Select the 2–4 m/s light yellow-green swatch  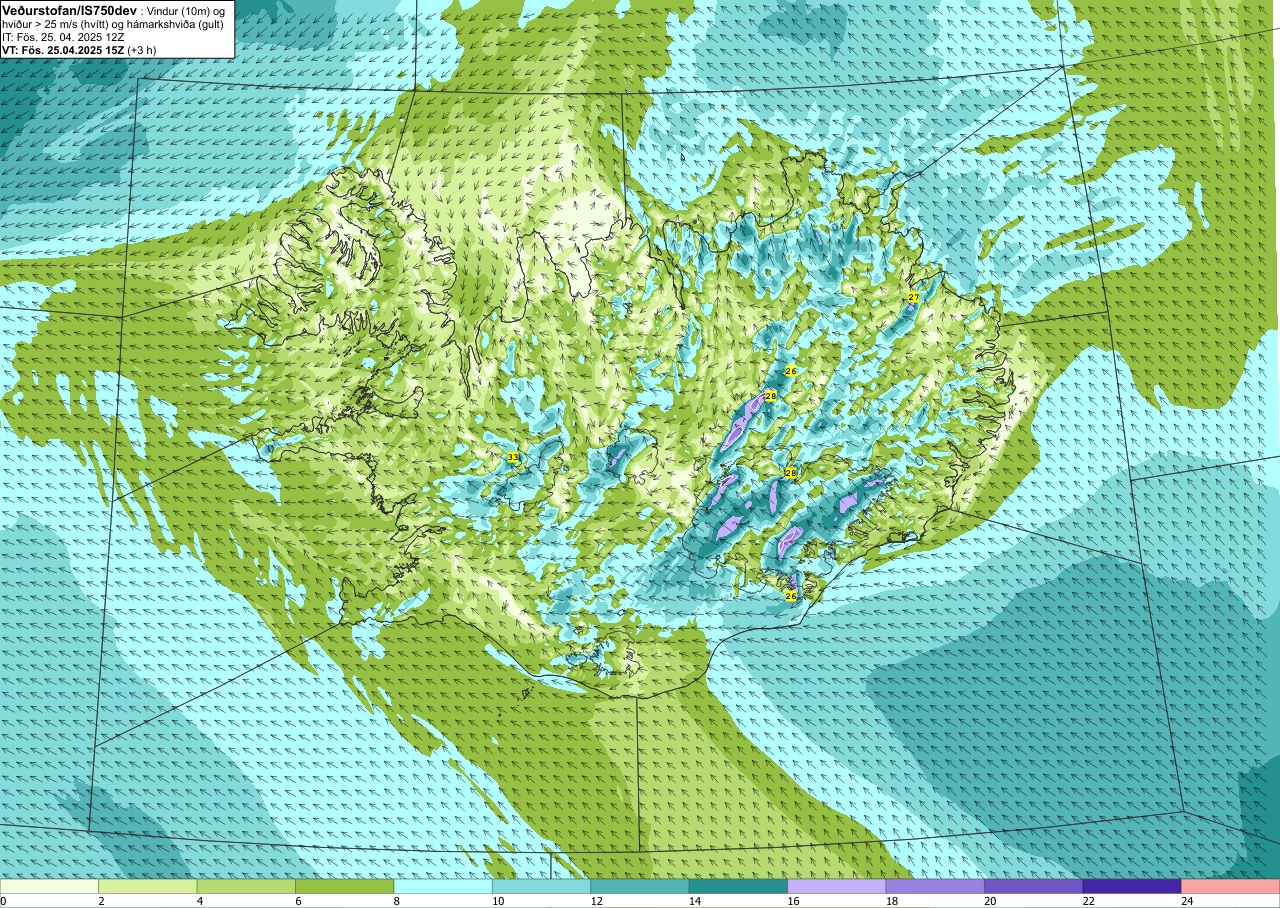point(148,887)
